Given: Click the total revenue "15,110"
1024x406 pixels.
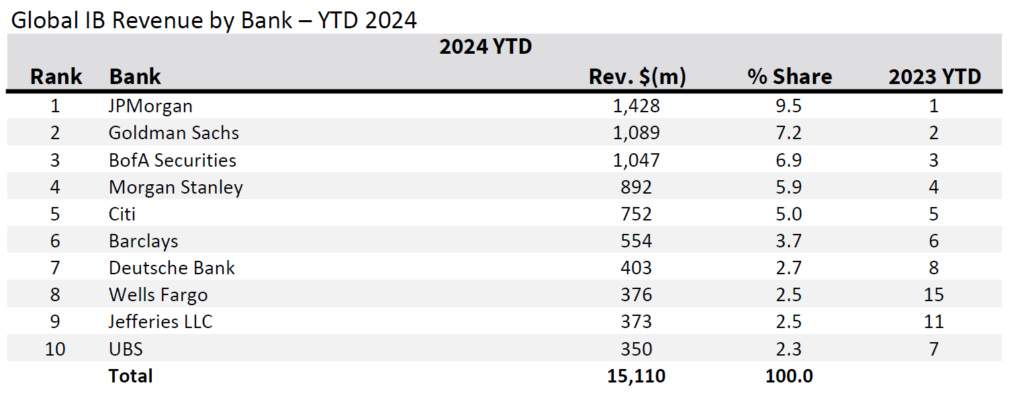Looking at the screenshot, I should [x=637, y=377].
